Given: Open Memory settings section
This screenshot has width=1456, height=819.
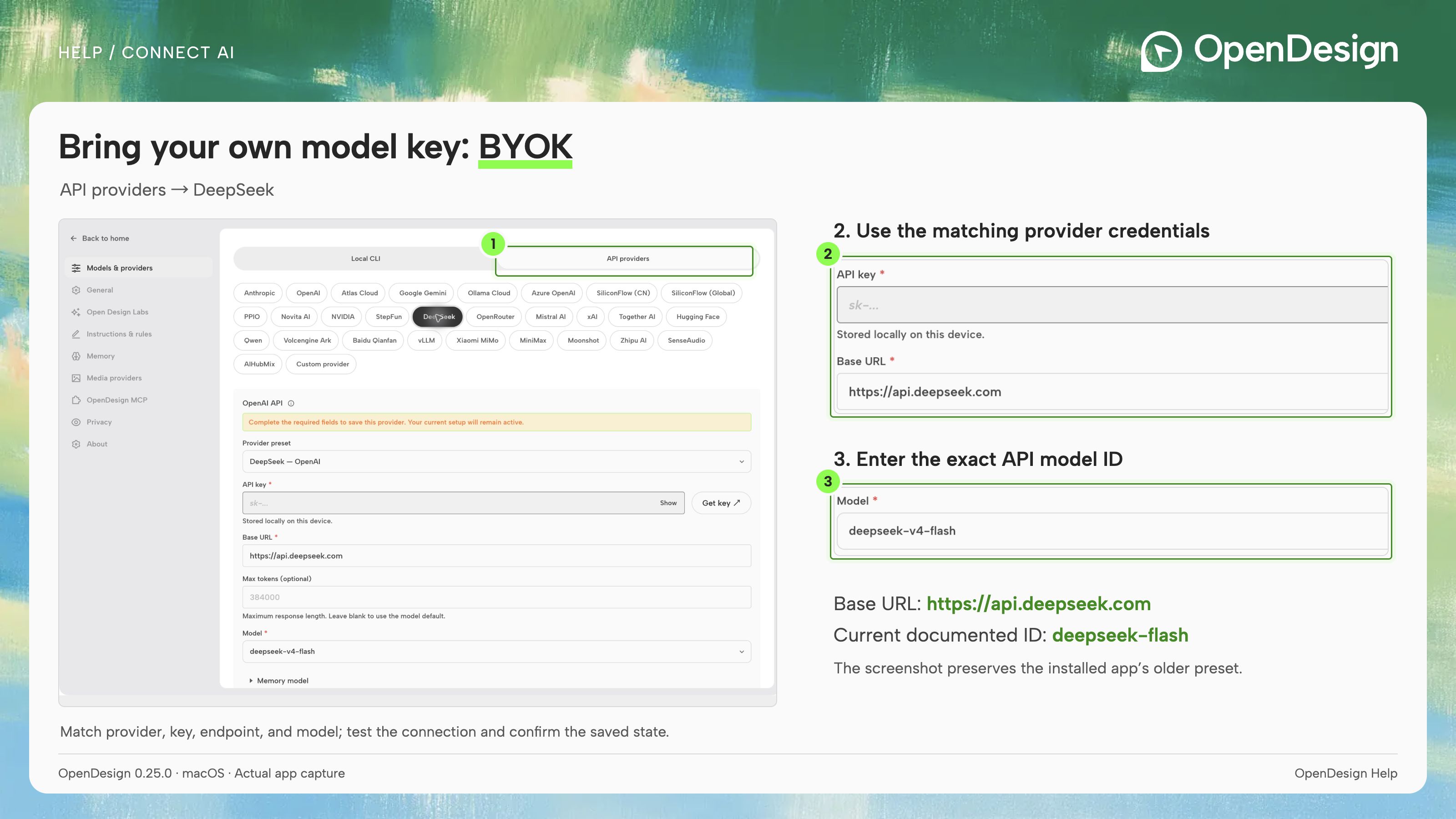Looking at the screenshot, I should coord(138,356).
